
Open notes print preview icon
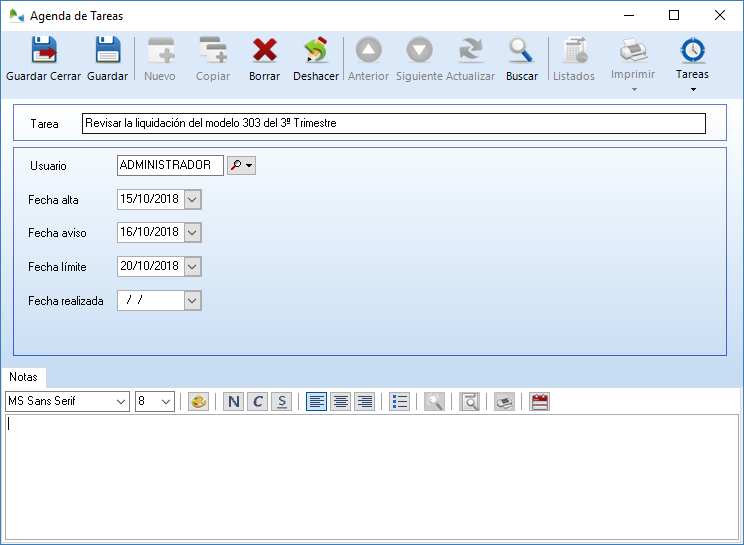click(470, 402)
